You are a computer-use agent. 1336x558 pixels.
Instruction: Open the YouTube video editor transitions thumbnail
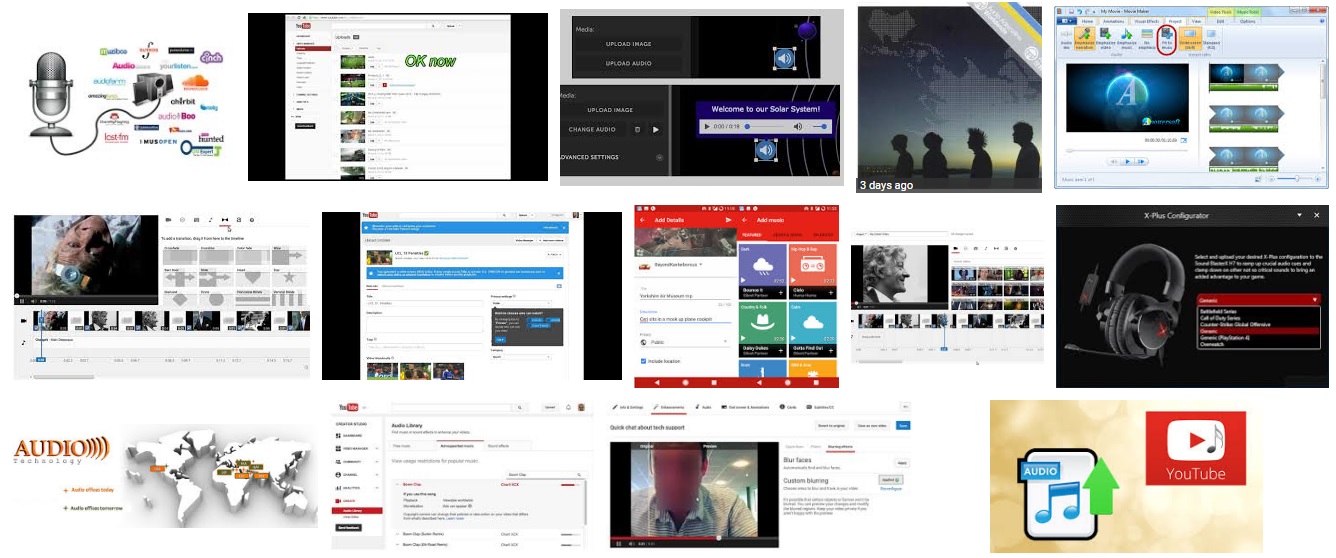point(161,295)
